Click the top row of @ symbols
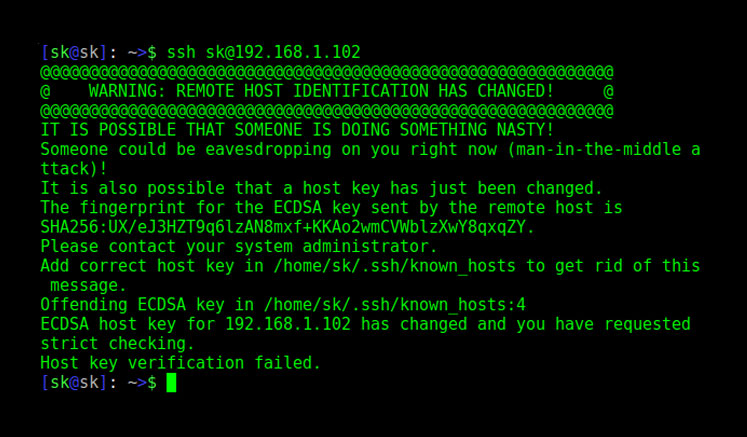The height and width of the screenshot is (437, 747). pos(327,72)
